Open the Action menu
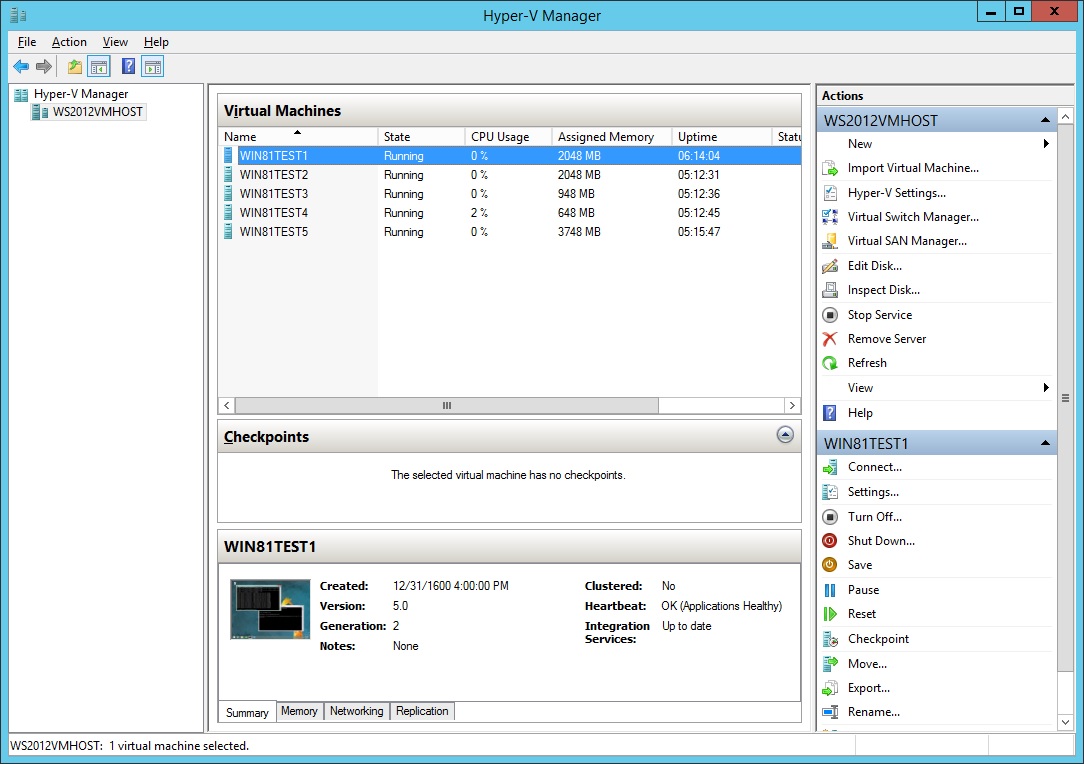 pos(69,42)
